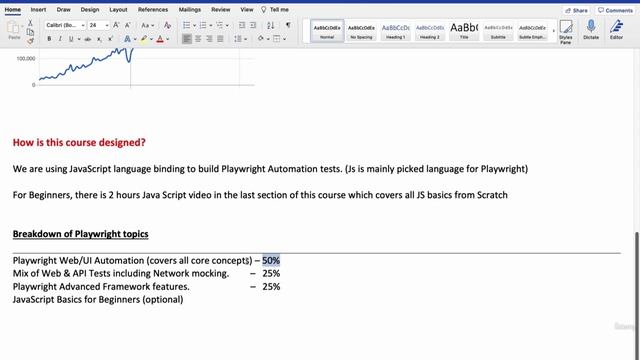640x360 pixels.
Task: Open underline style dropdown arrow
Action: 79,39
